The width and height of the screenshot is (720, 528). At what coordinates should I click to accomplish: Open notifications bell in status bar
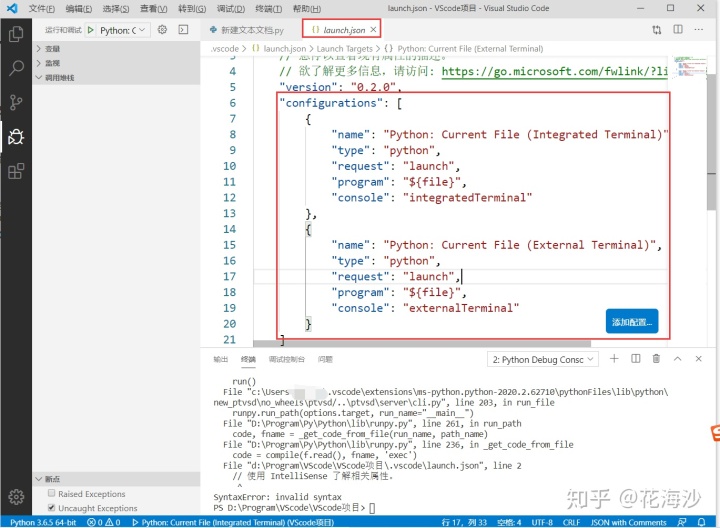coord(702,522)
